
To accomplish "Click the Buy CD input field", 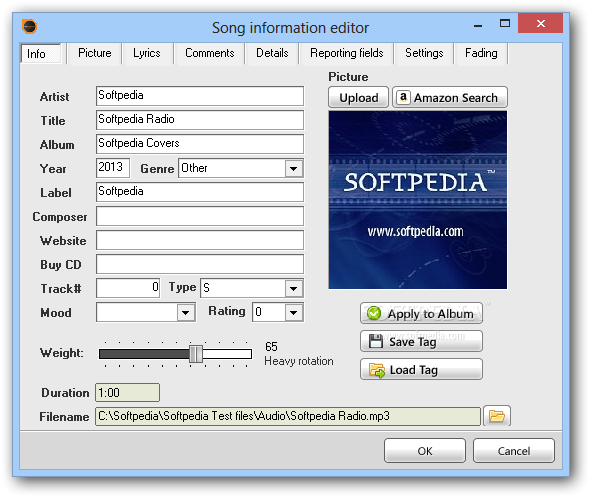I will tap(200, 264).
